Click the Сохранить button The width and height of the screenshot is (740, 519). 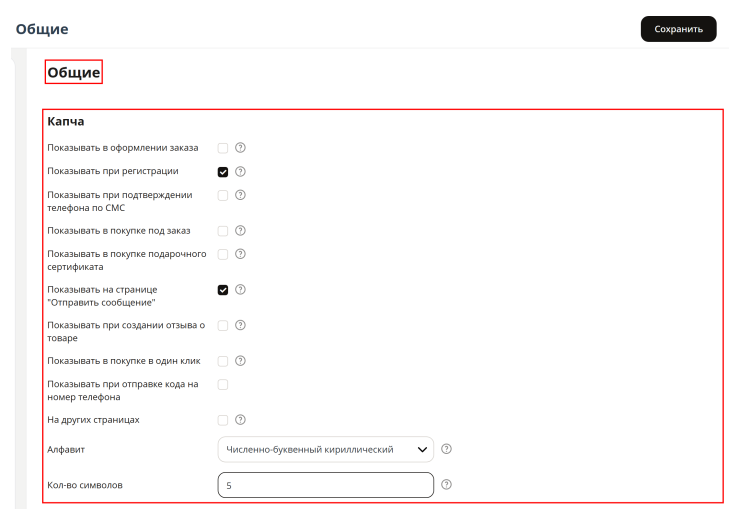[678, 29]
